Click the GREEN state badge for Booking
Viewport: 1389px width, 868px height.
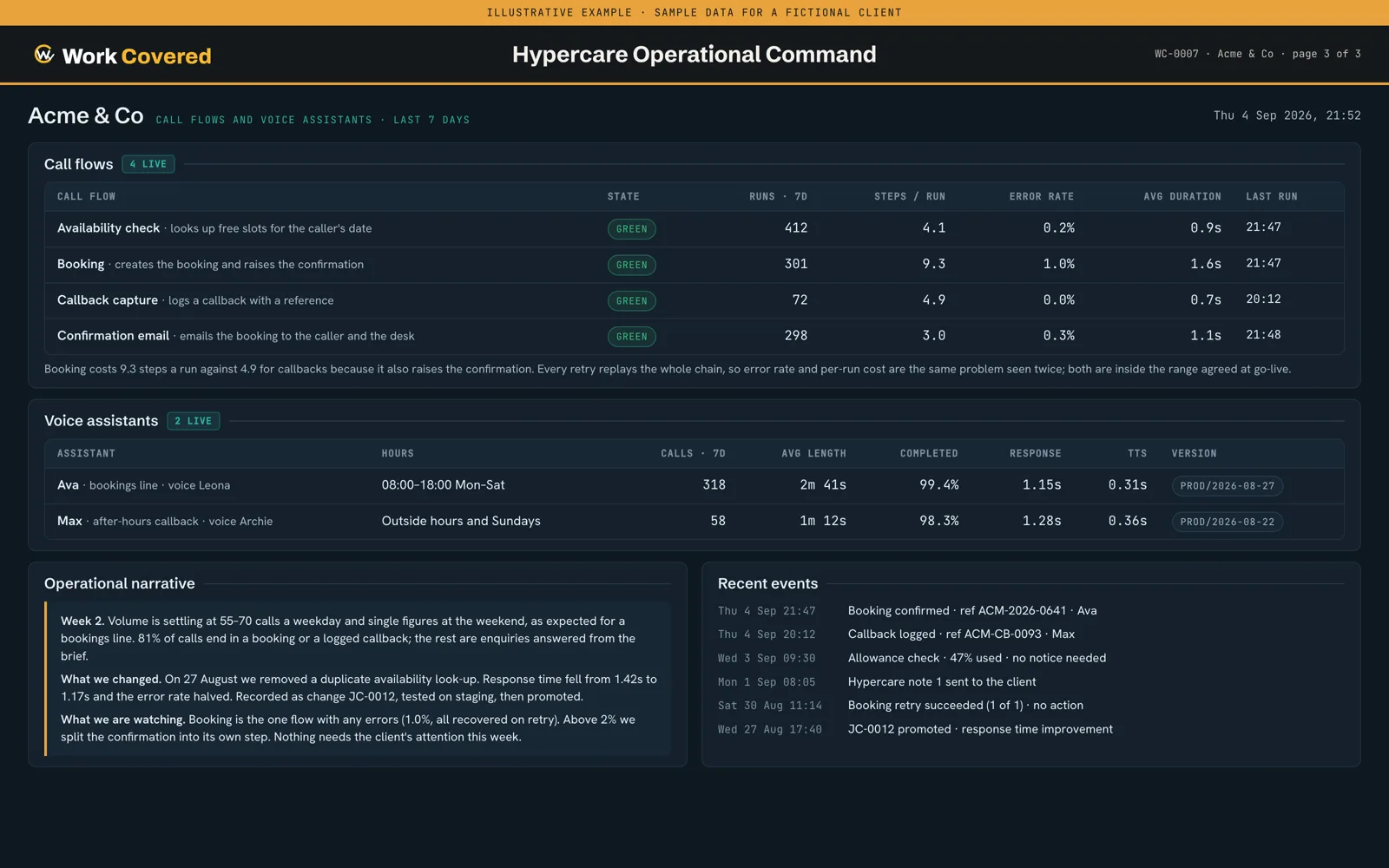pyautogui.click(x=632, y=265)
